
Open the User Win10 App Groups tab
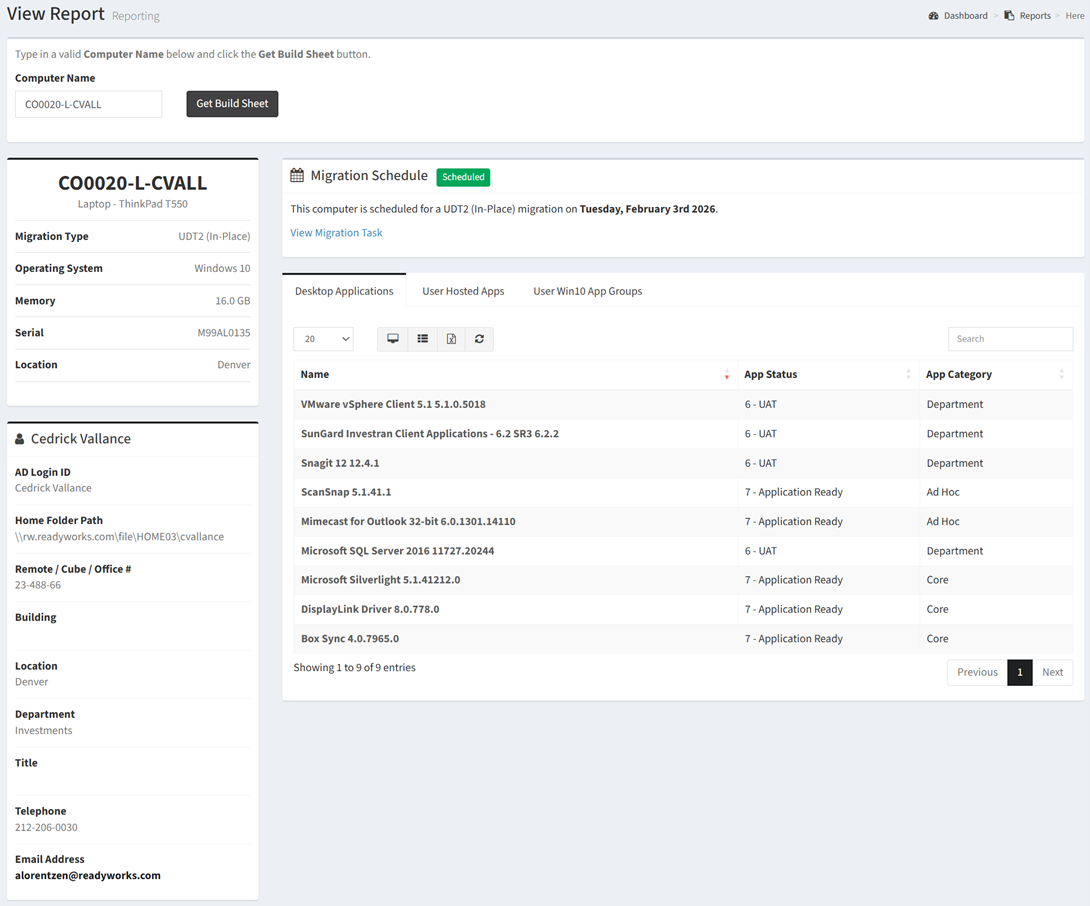coord(587,291)
